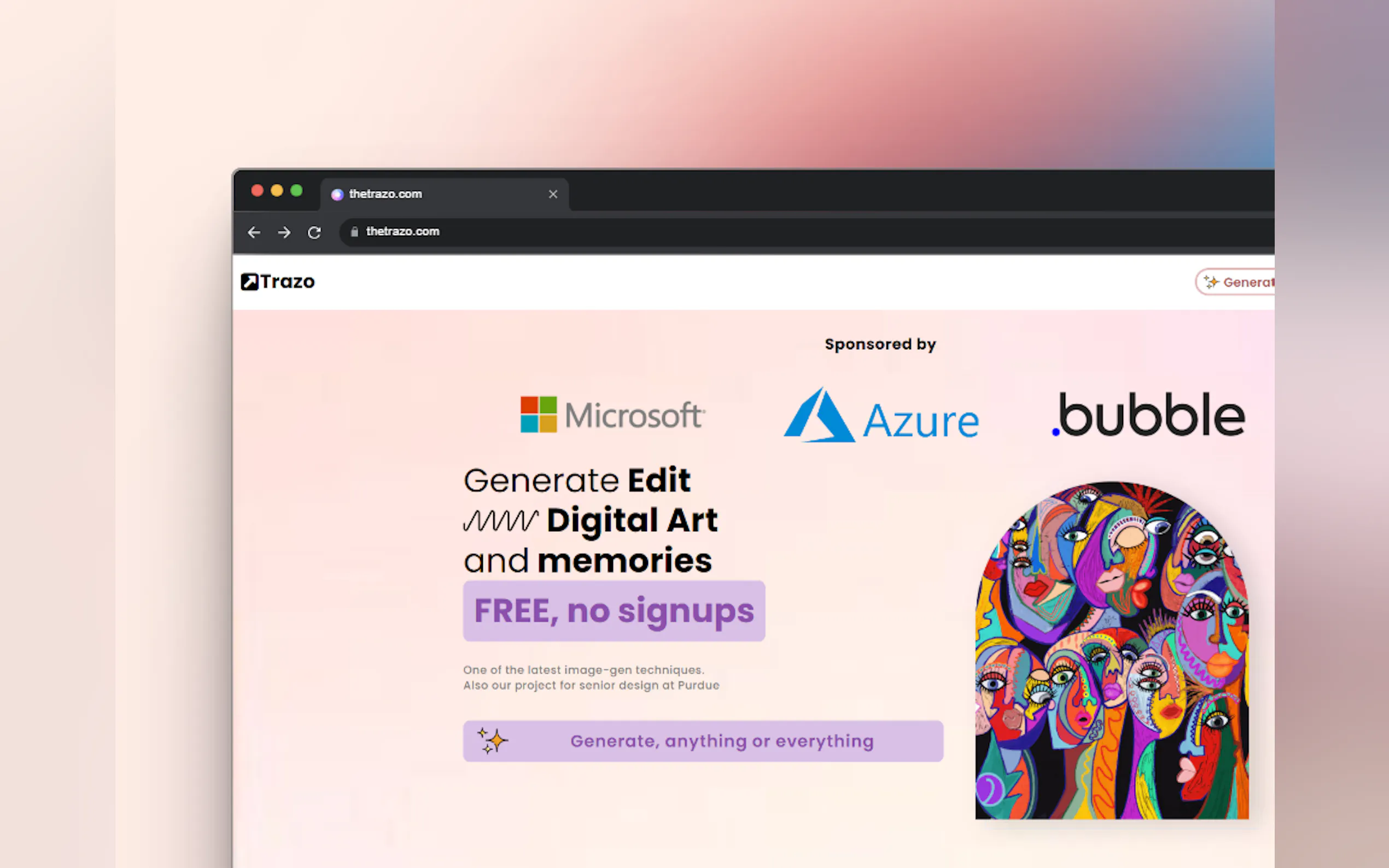Image resolution: width=1389 pixels, height=868 pixels.
Task: Close the thetrazo.com browser tab
Action: tap(553, 194)
